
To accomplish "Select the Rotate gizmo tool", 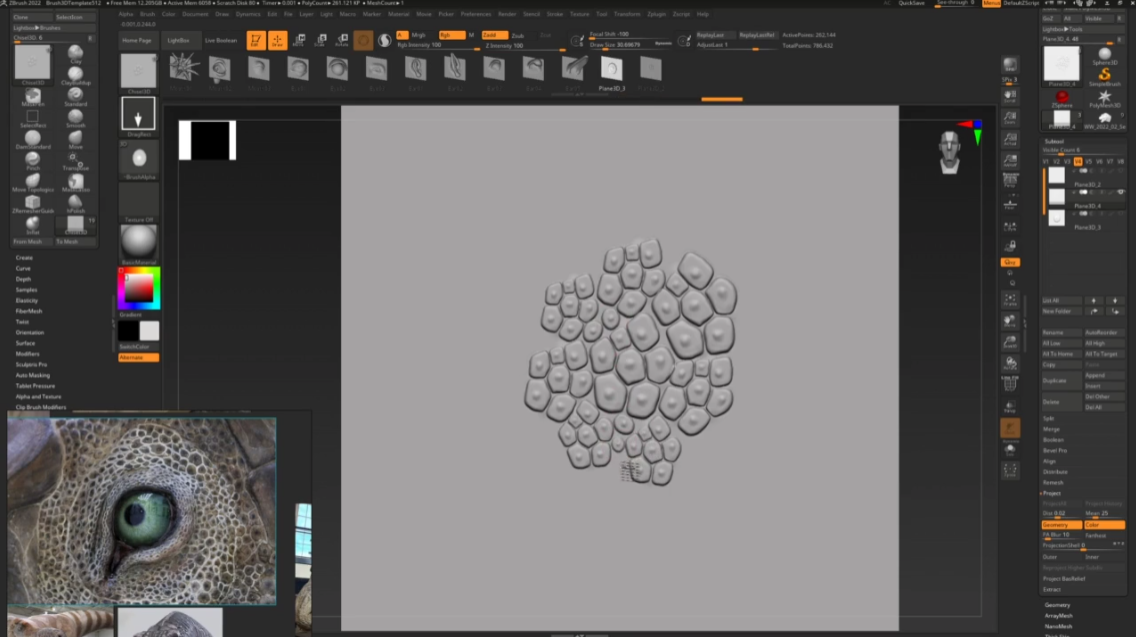I will 343,41.
